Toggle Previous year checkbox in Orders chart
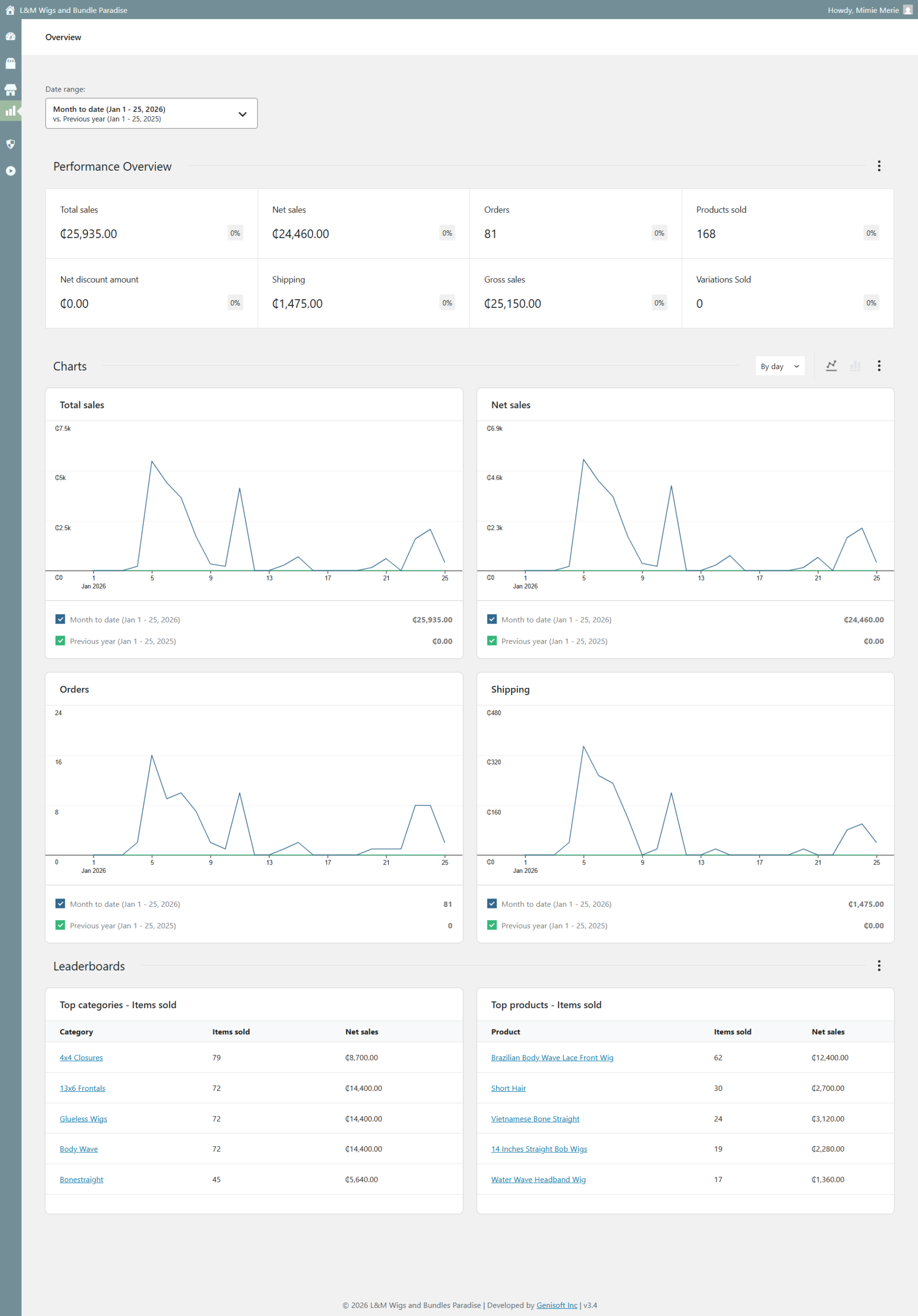The image size is (918, 1316). [60, 925]
